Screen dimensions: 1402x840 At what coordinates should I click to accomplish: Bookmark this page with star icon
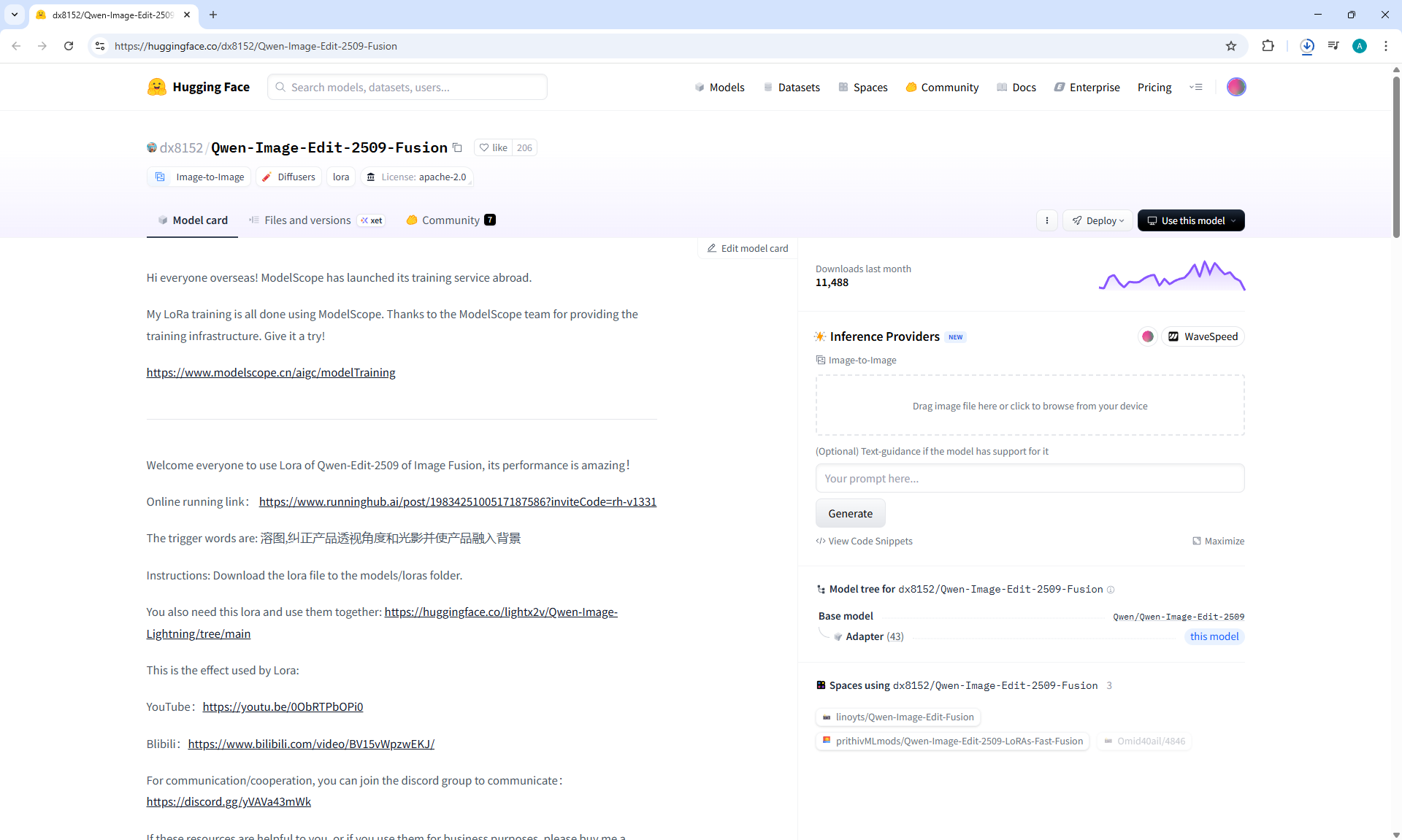1231,46
